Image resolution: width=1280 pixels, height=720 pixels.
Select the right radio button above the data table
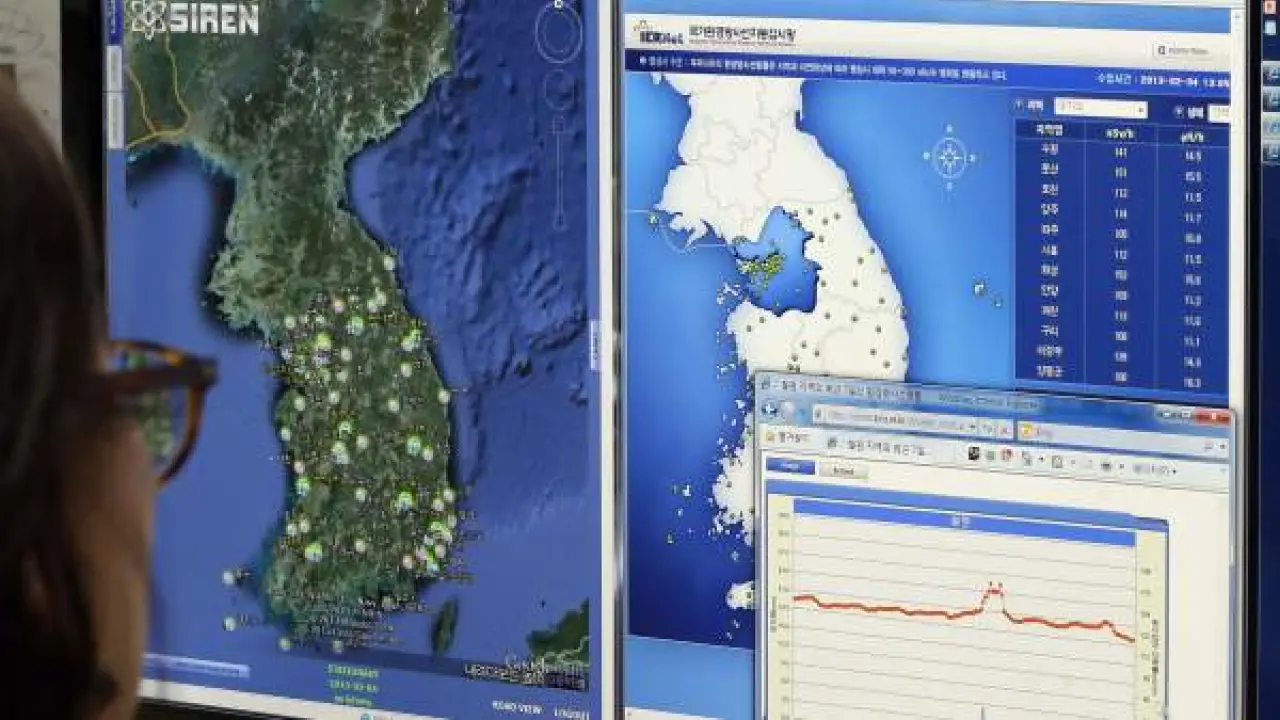(1179, 112)
